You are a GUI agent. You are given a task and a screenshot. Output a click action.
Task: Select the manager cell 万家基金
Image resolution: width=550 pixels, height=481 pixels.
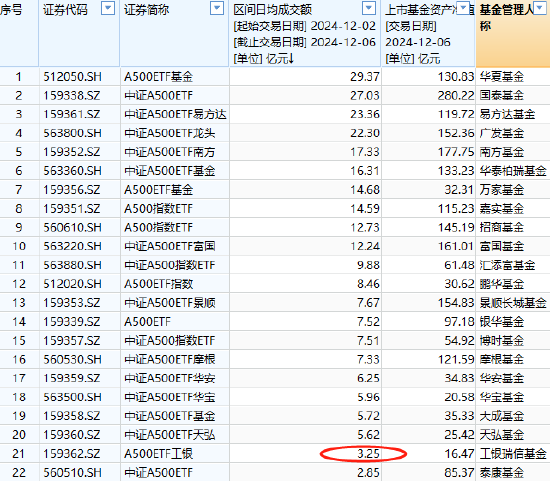502,190
